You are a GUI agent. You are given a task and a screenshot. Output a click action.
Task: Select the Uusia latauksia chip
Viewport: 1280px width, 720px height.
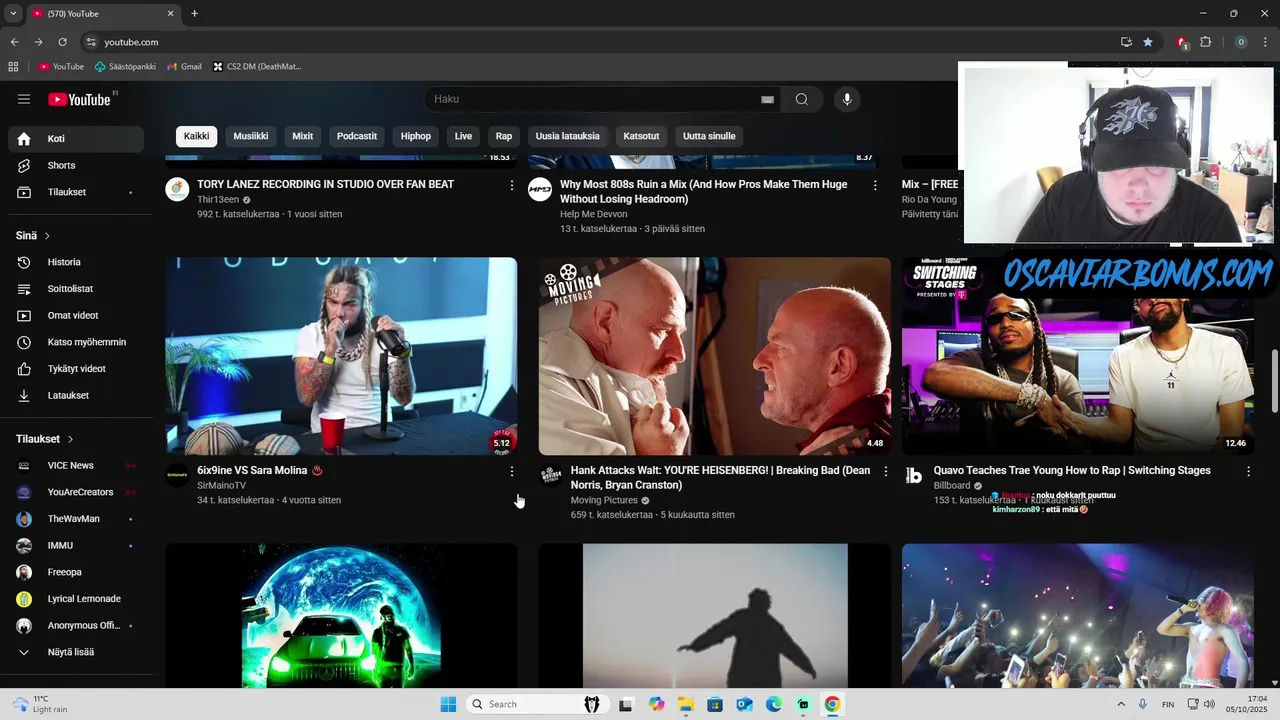pyautogui.click(x=568, y=136)
